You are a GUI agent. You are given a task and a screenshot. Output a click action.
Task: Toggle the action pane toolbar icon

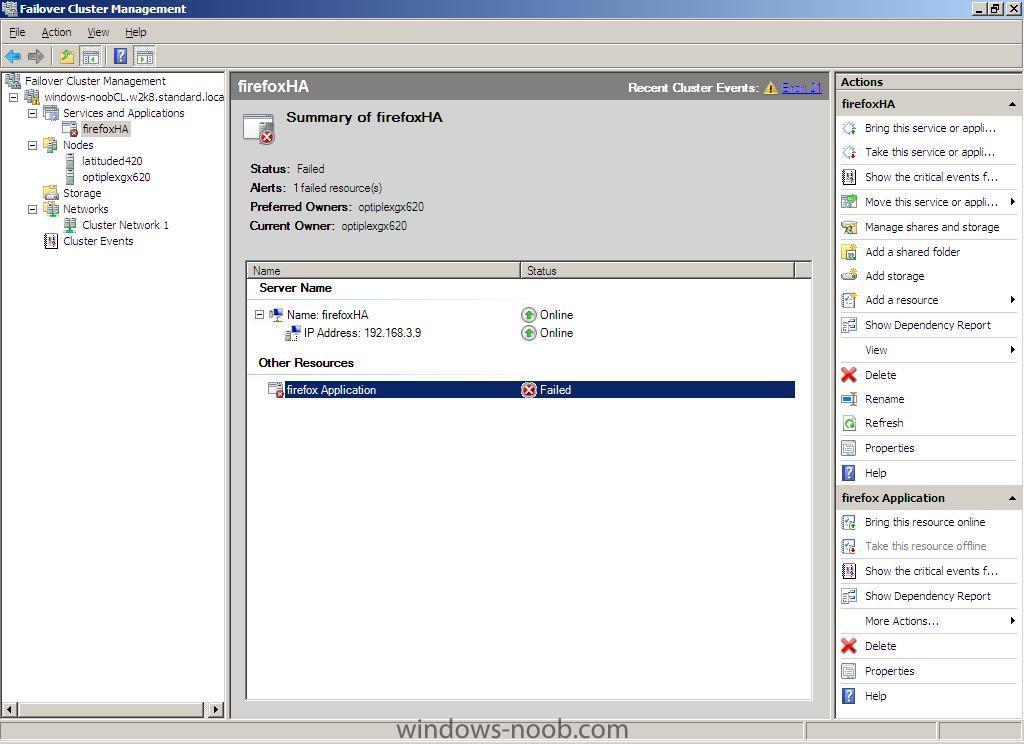[144, 56]
